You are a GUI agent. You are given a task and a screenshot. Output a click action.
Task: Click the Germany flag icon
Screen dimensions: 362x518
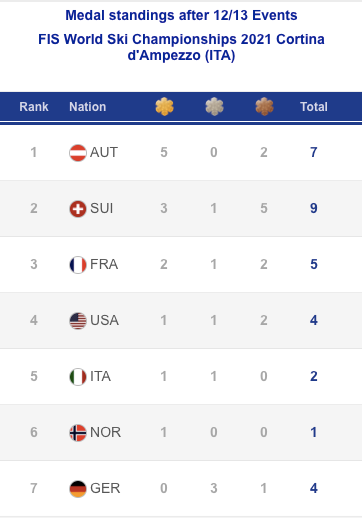pyautogui.click(x=78, y=489)
